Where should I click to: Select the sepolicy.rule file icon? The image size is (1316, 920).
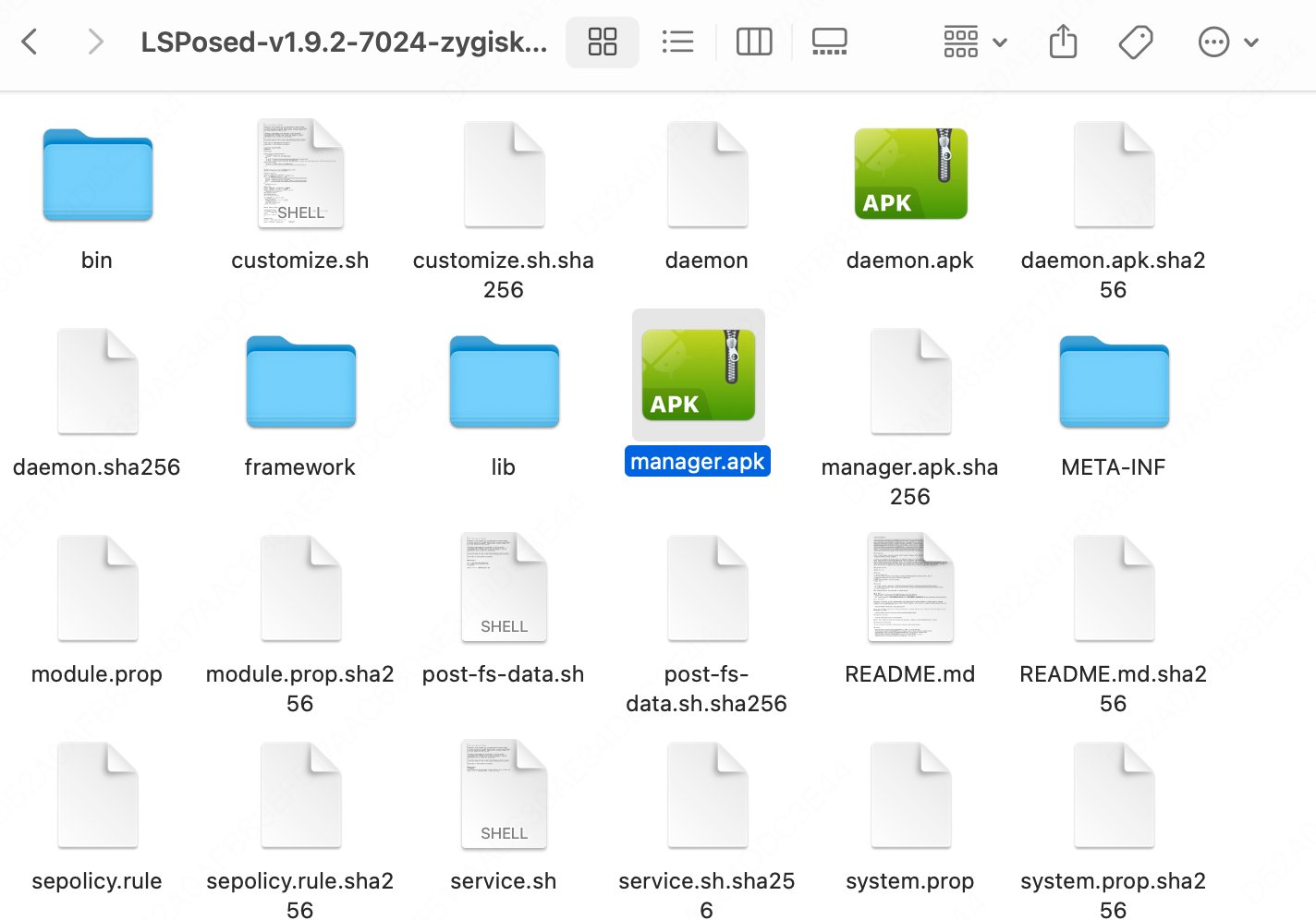pos(97,794)
